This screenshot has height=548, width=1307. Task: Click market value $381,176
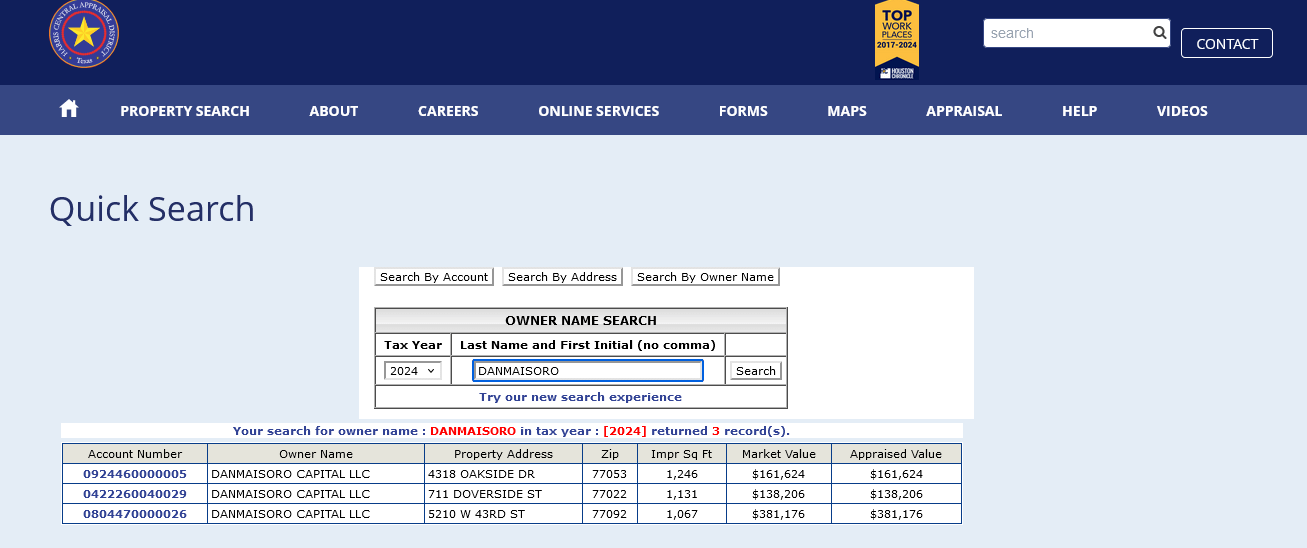tap(779, 514)
